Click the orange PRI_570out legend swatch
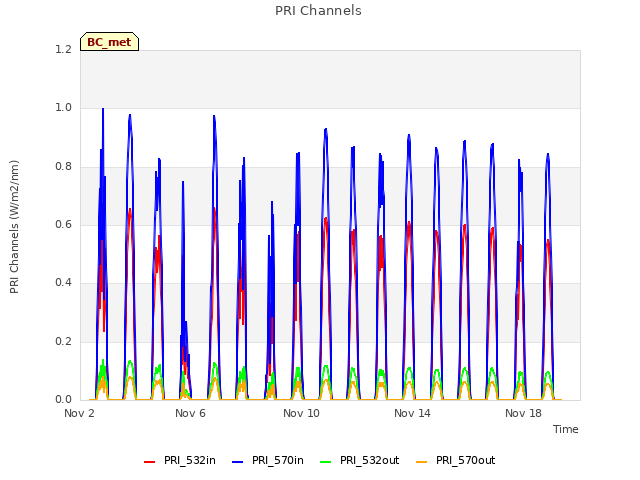 tap(422, 462)
